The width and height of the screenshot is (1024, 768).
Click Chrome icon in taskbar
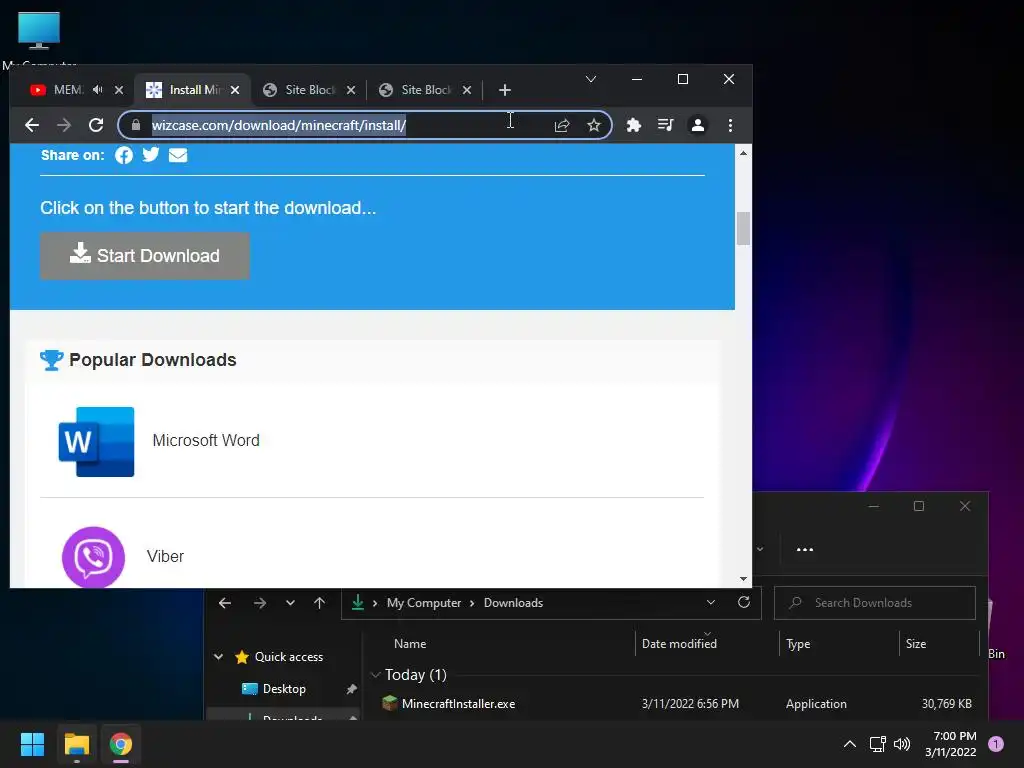pyautogui.click(x=120, y=744)
